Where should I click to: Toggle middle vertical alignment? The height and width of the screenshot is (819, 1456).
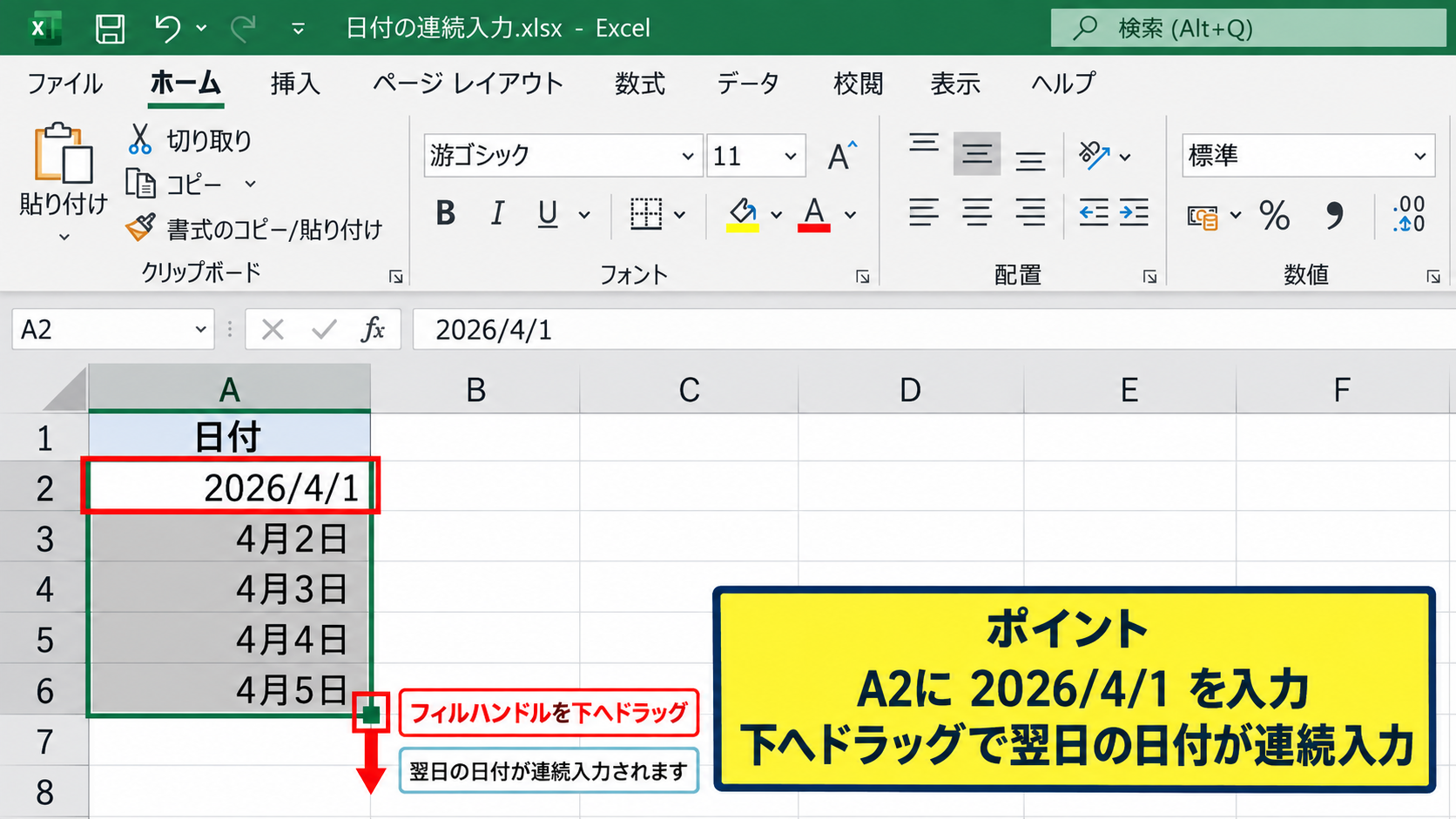click(x=977, y=155)
